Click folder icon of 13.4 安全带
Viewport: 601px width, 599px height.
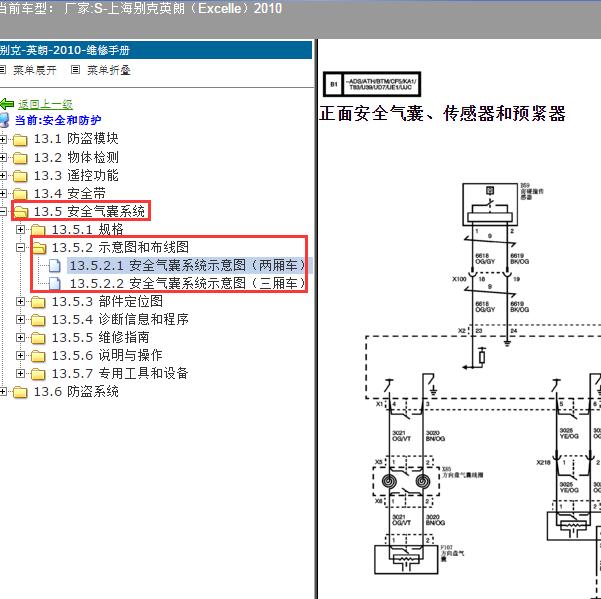coord(20,194)
